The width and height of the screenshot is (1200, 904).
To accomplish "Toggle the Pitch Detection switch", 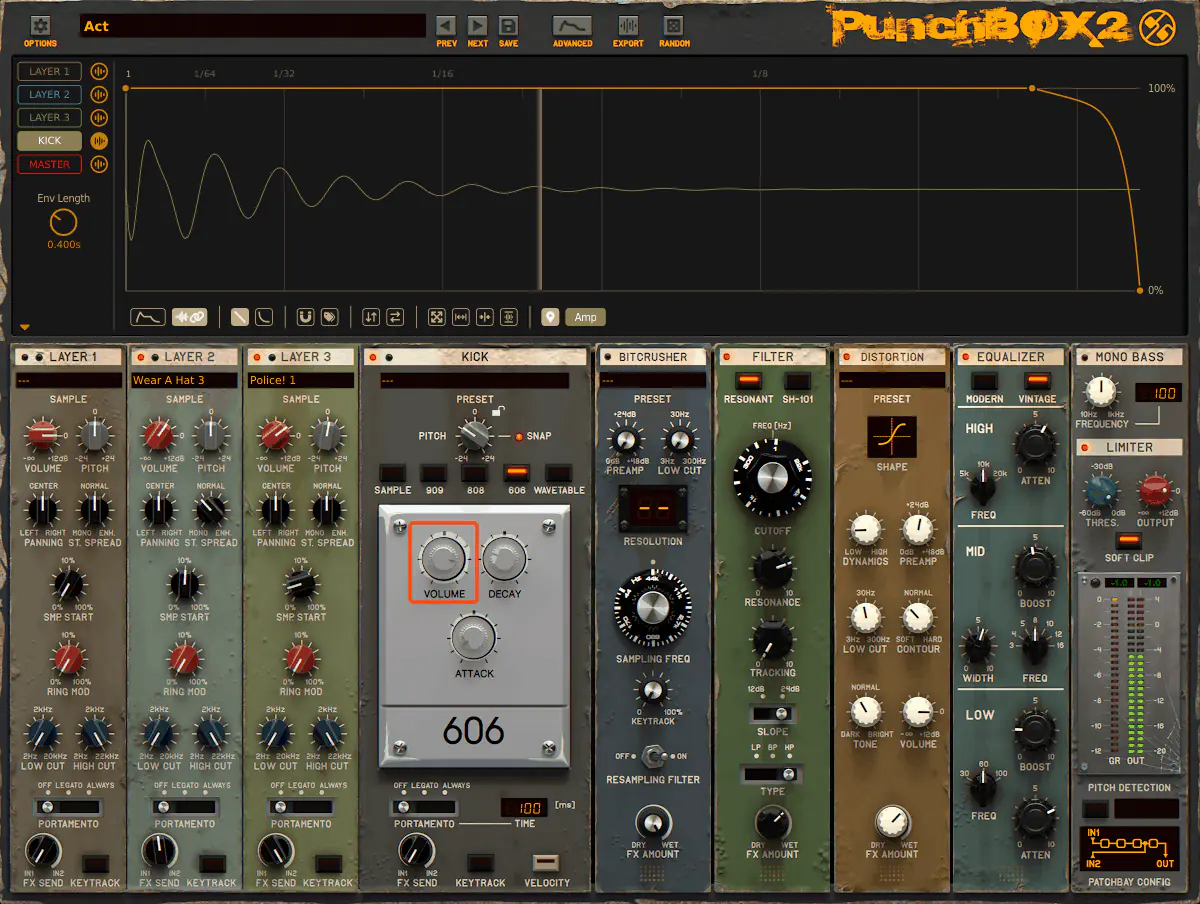I will tap(1097, 808).
